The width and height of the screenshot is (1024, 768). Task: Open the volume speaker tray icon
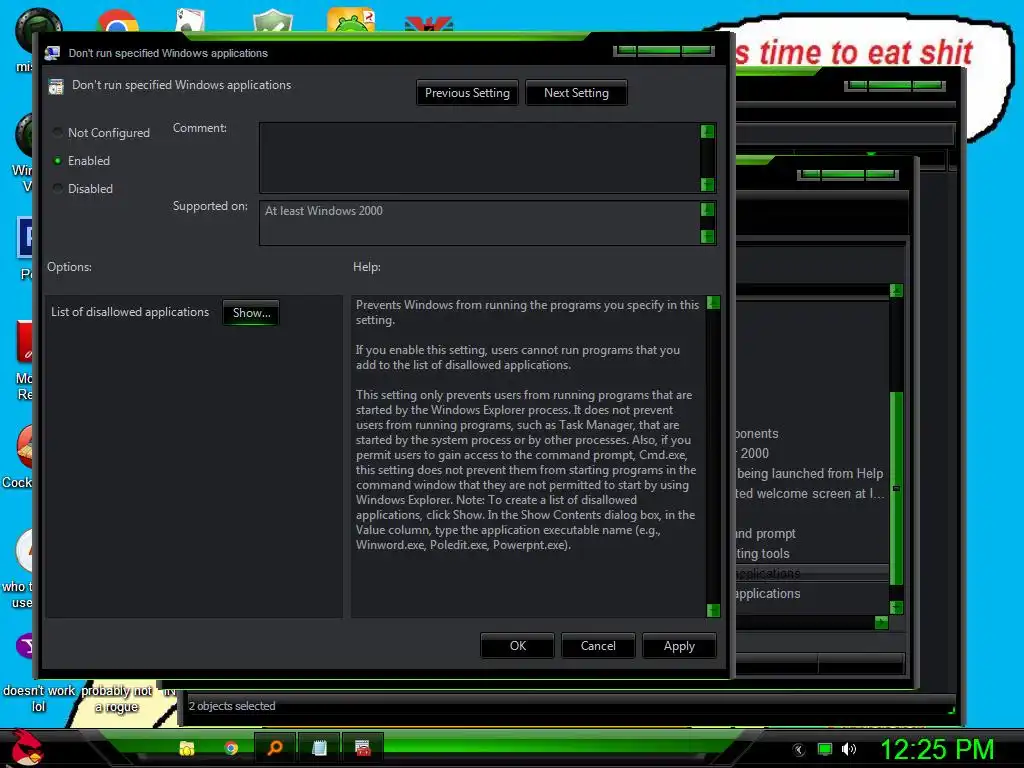coord(848,750)
